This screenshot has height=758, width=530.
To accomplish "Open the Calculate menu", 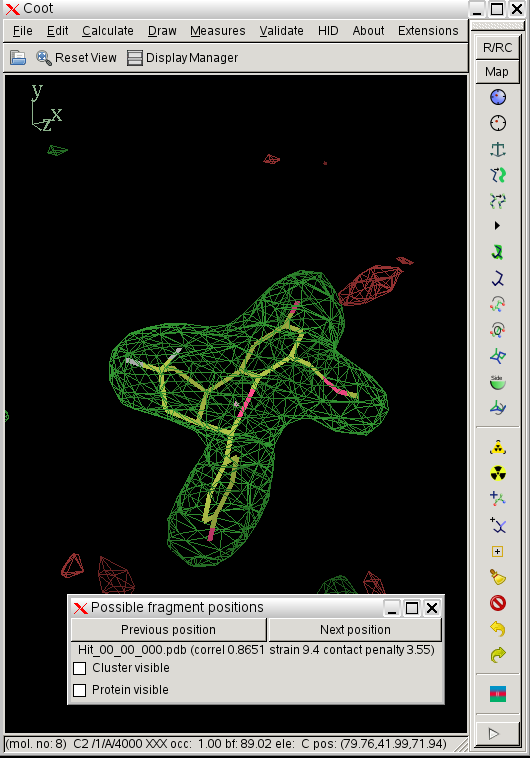I will coord(108,31).
